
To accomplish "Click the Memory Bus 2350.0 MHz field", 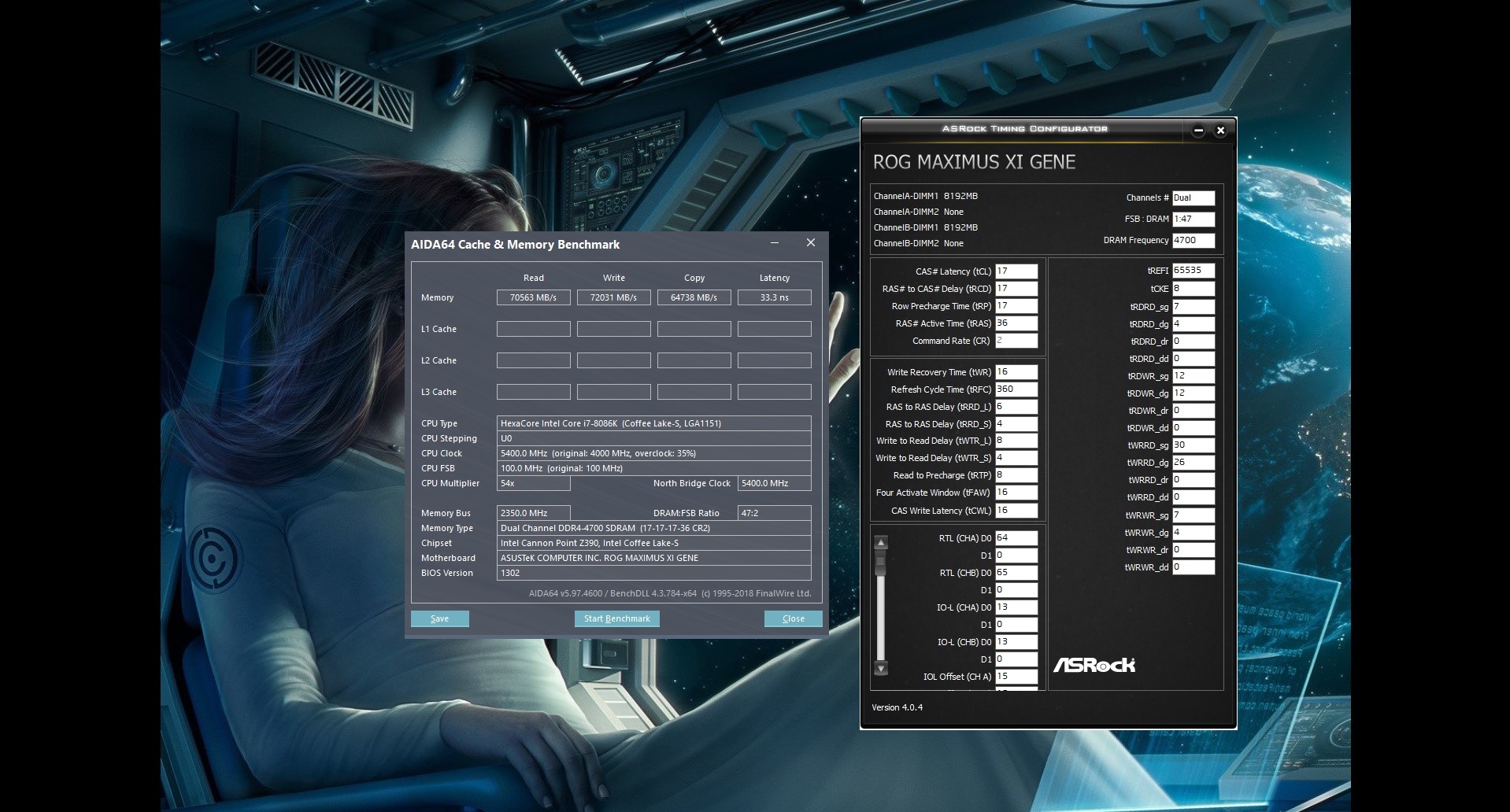I will [533, 513].
